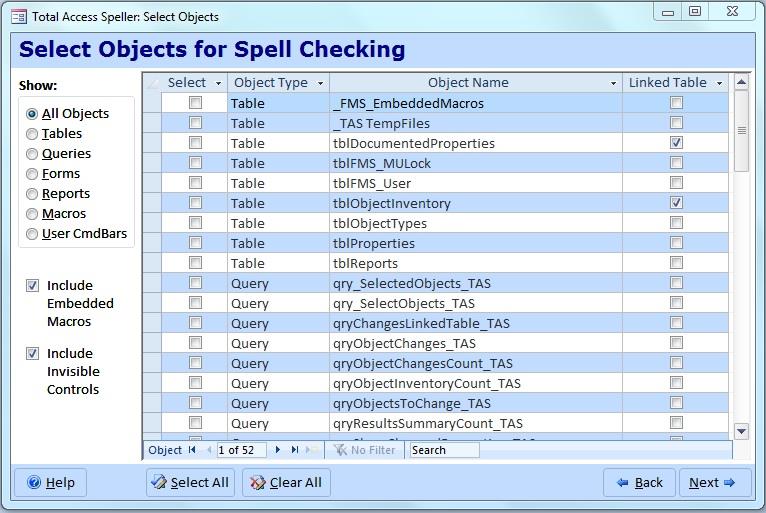
Task: Toggle Include Embedded Macros checkbox
Action: pos(32,286)
